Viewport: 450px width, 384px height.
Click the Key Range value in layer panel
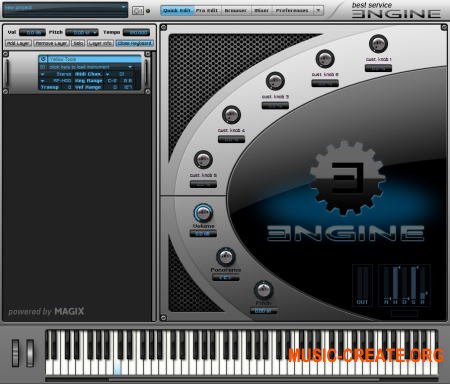click(x=120, y=81)
